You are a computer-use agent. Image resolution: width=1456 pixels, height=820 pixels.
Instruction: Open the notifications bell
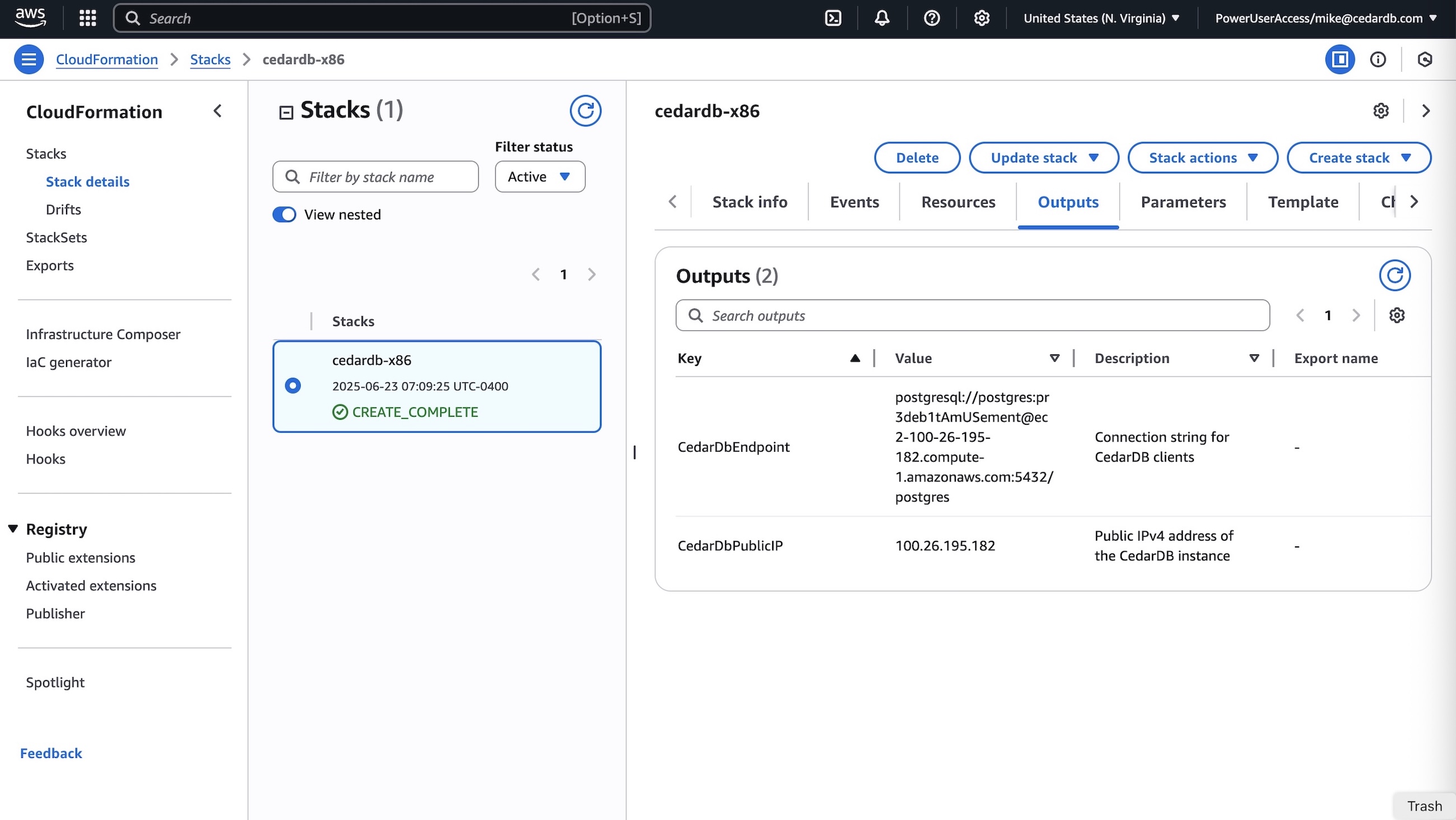882,17
